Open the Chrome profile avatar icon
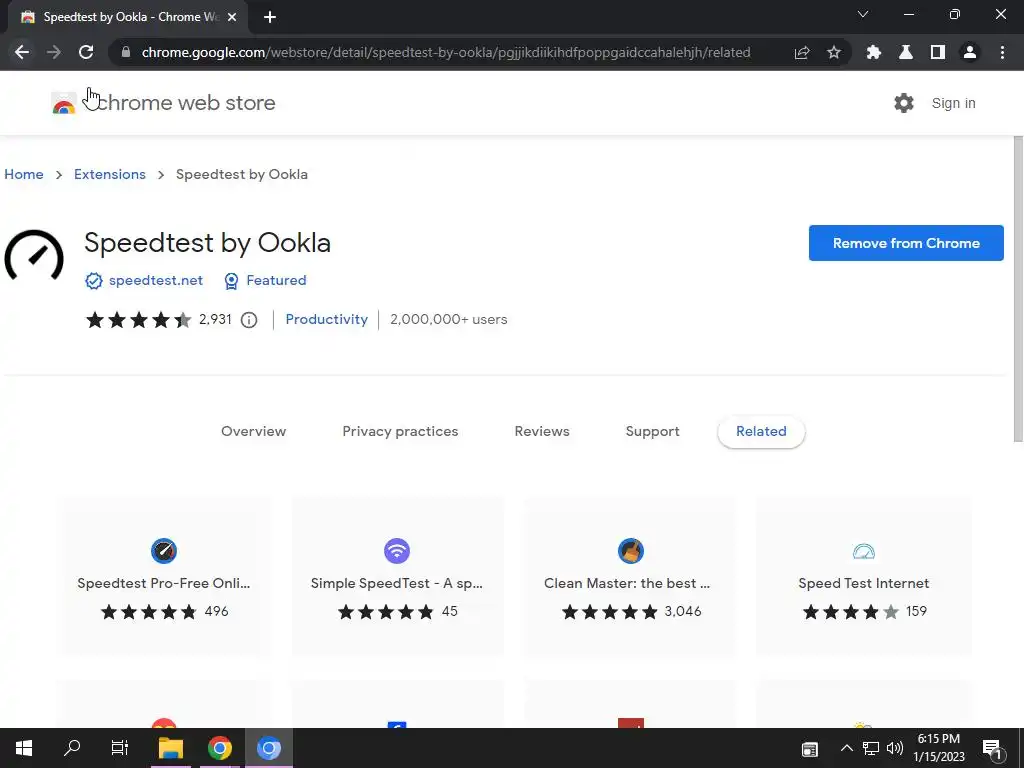 pos(970,52)
